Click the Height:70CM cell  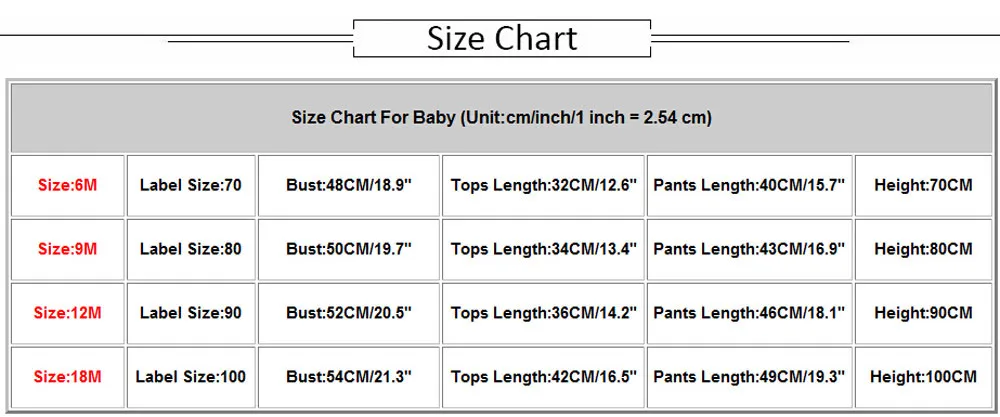pos(923,185)
